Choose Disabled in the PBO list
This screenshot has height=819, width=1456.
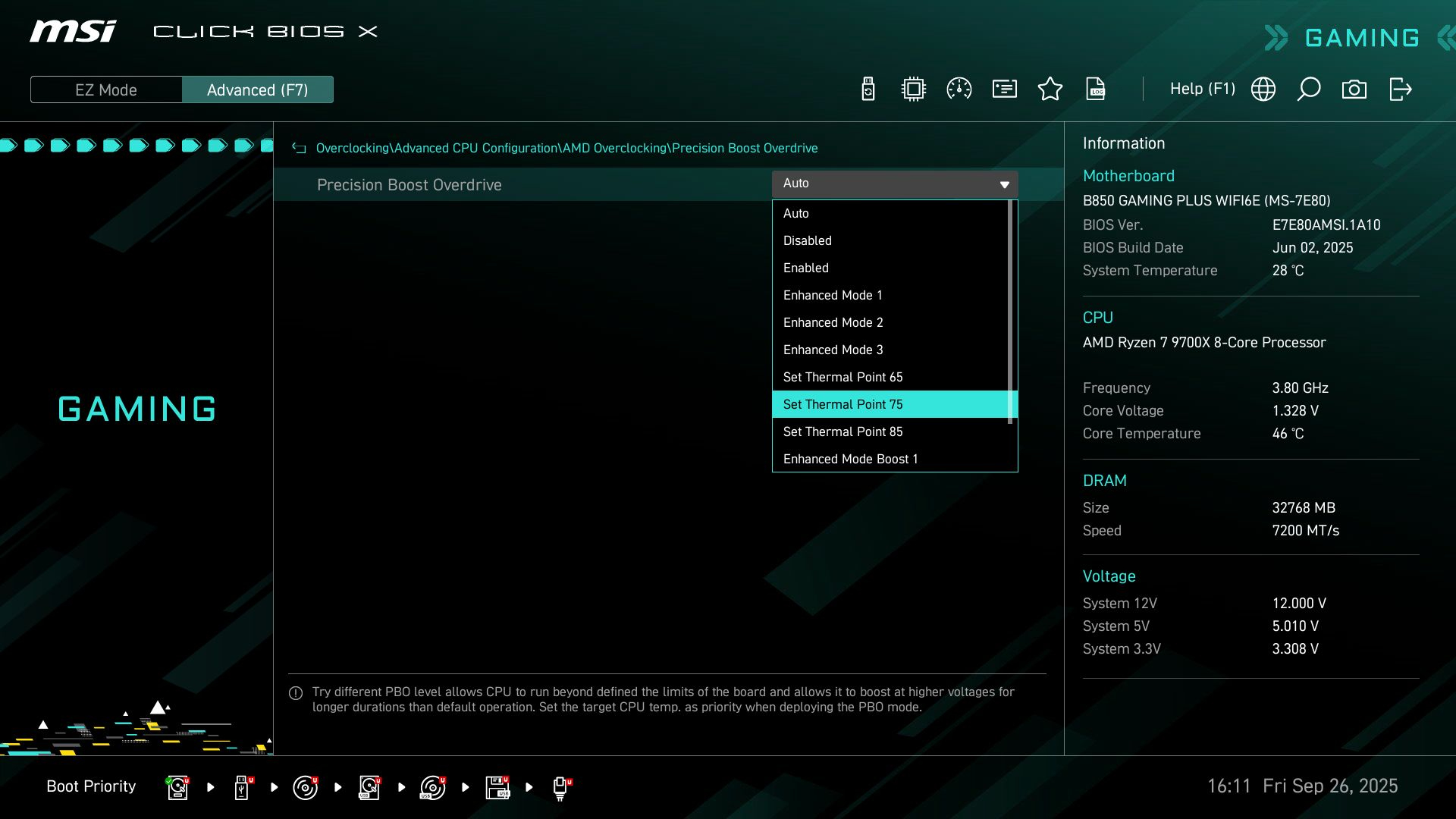click(808, 240)
